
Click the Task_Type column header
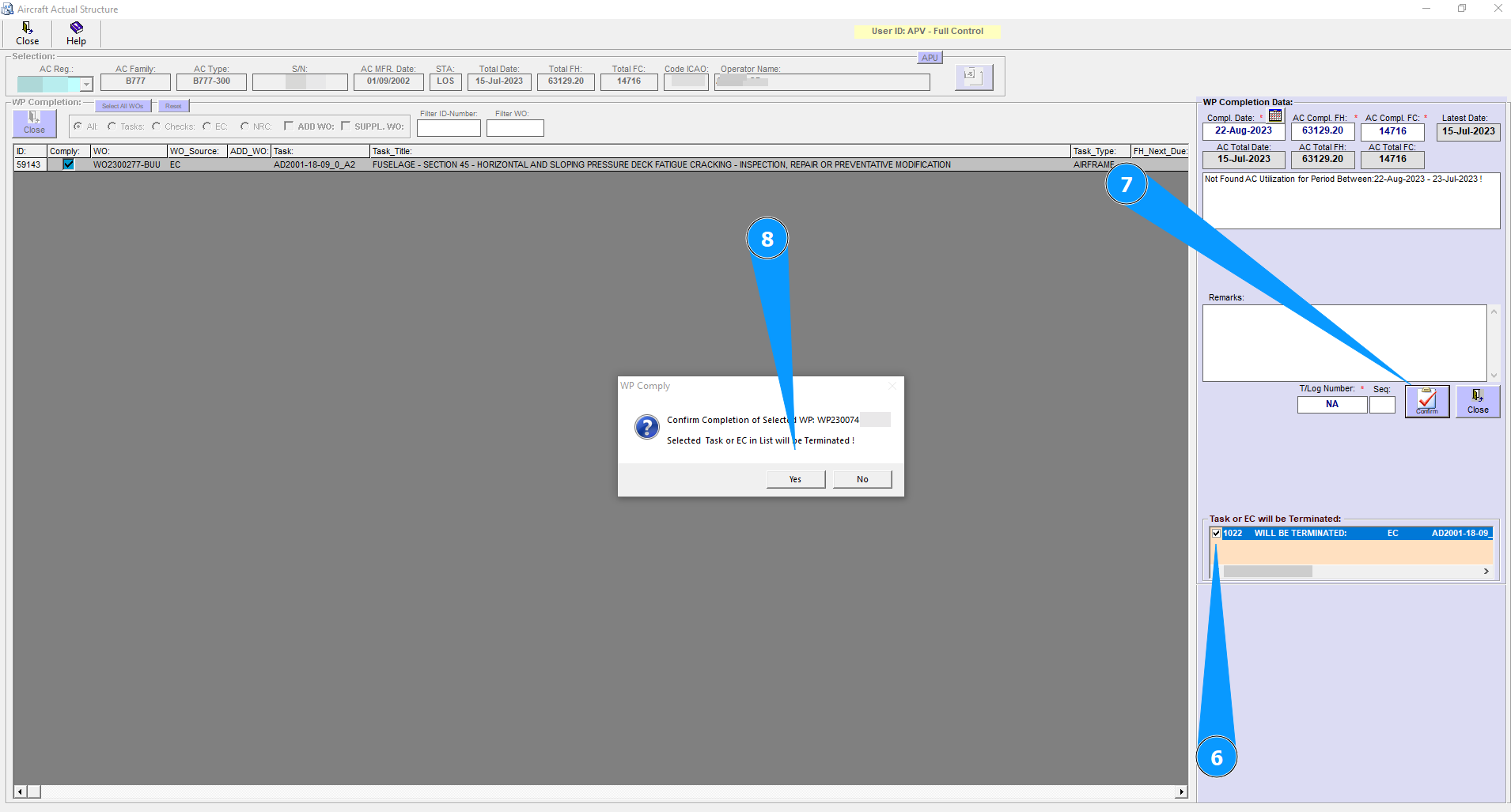[1100, 151]
